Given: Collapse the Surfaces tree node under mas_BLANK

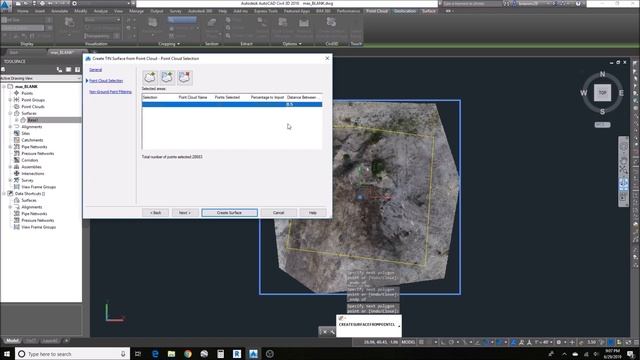Looking at the screenshot, I should 10,113.
